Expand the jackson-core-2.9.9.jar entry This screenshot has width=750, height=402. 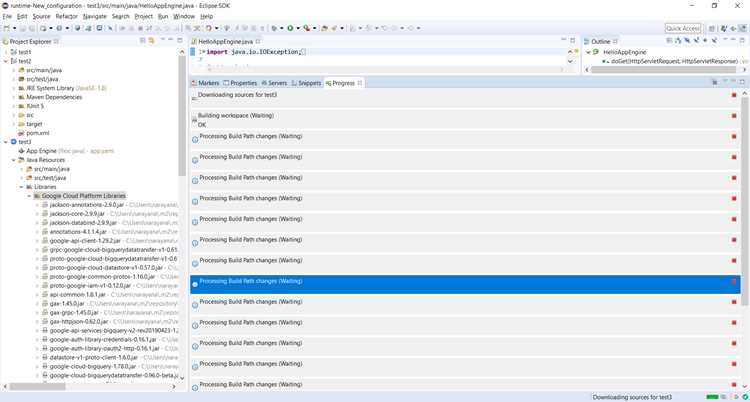(x=37, y=214)
